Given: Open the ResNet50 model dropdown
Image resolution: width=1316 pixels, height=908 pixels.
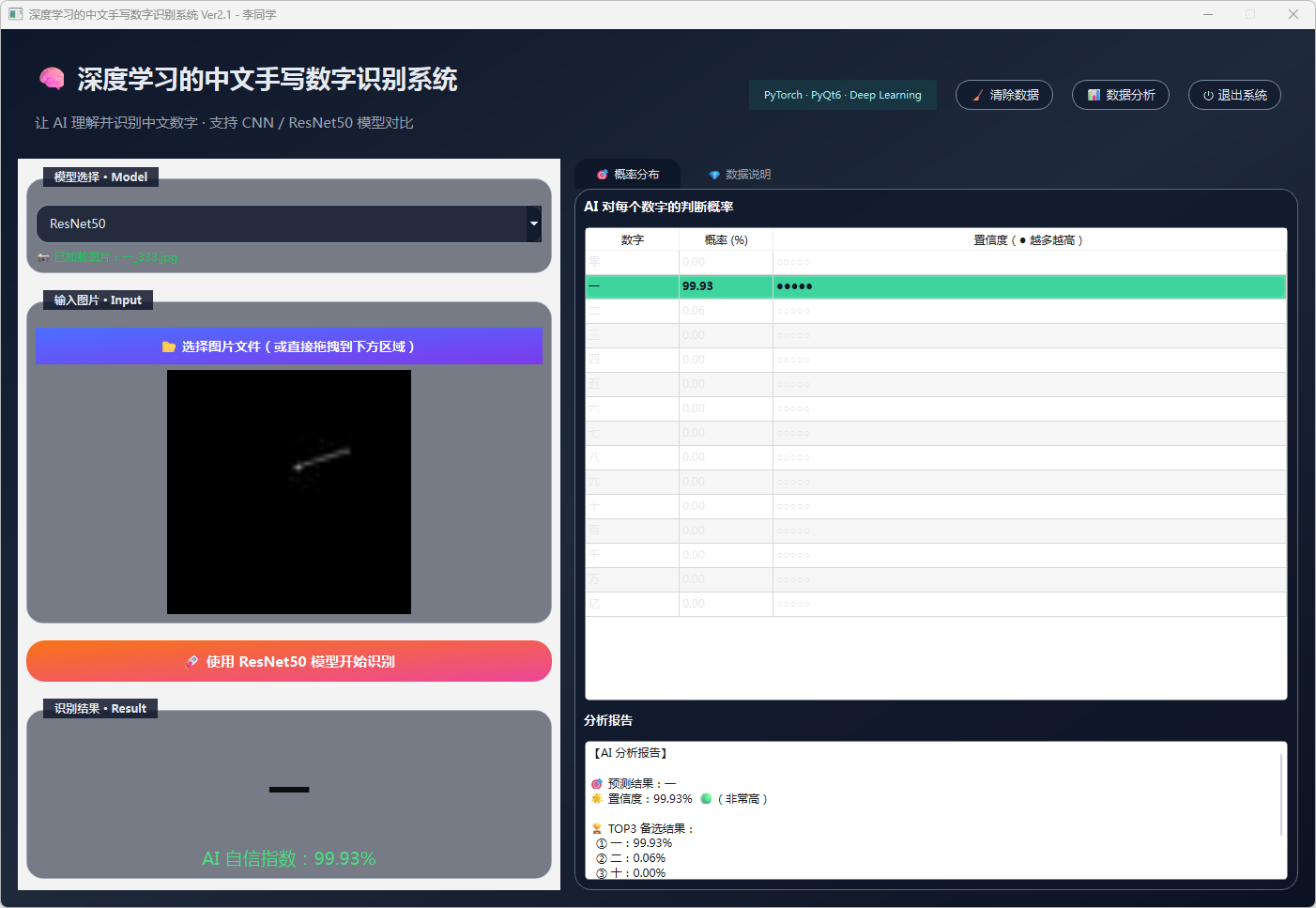Looking at the screenshot, I should [282, 223].
